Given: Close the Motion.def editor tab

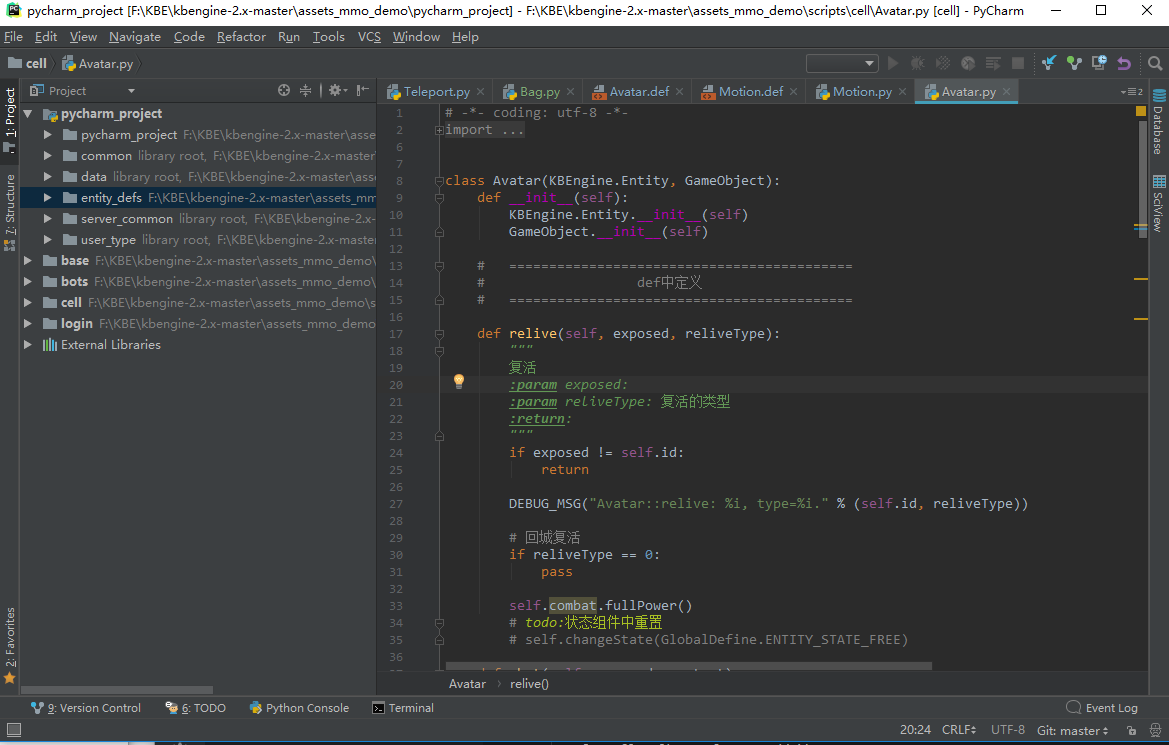Looking at the screenshot, I should (x=794, y=91).
